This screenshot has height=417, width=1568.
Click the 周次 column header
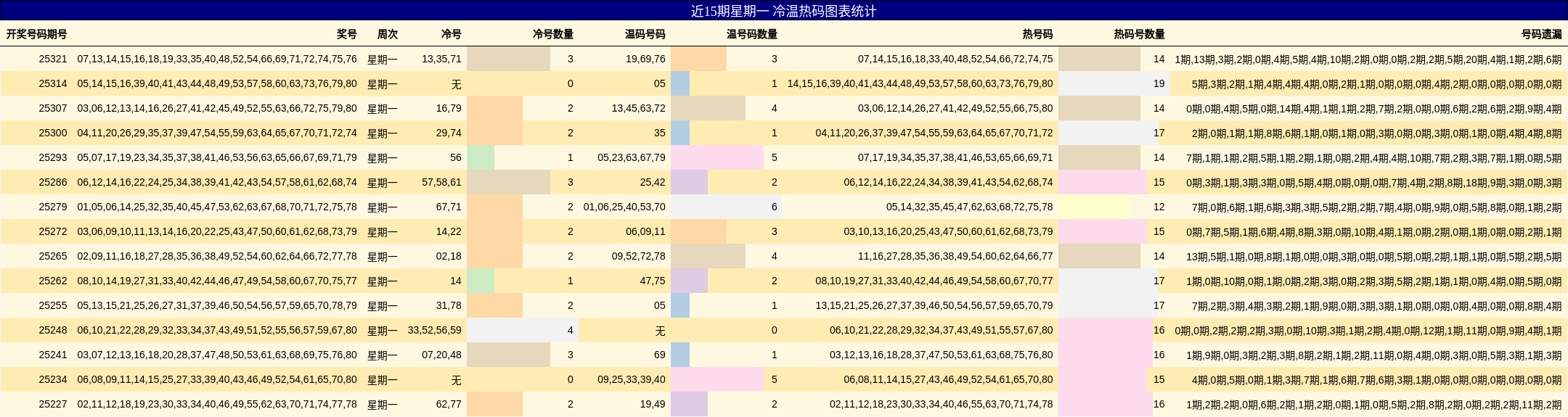[x=388, y=34]
